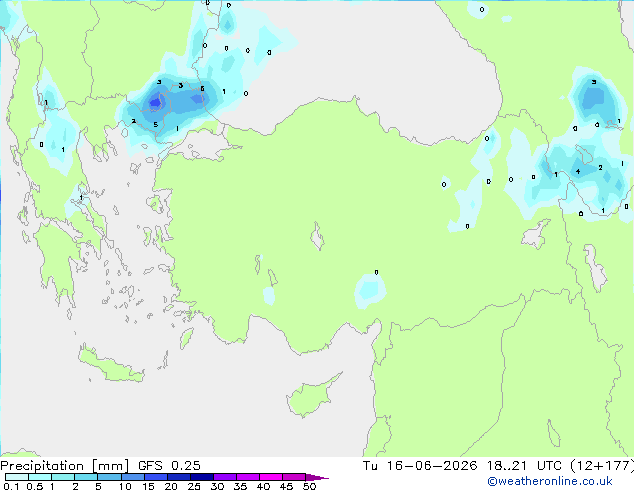The height and width of the screenshot is (490, 634).
Task: Click the weatheronline.co.uk copyright link
Action: (x=550, y=481)
